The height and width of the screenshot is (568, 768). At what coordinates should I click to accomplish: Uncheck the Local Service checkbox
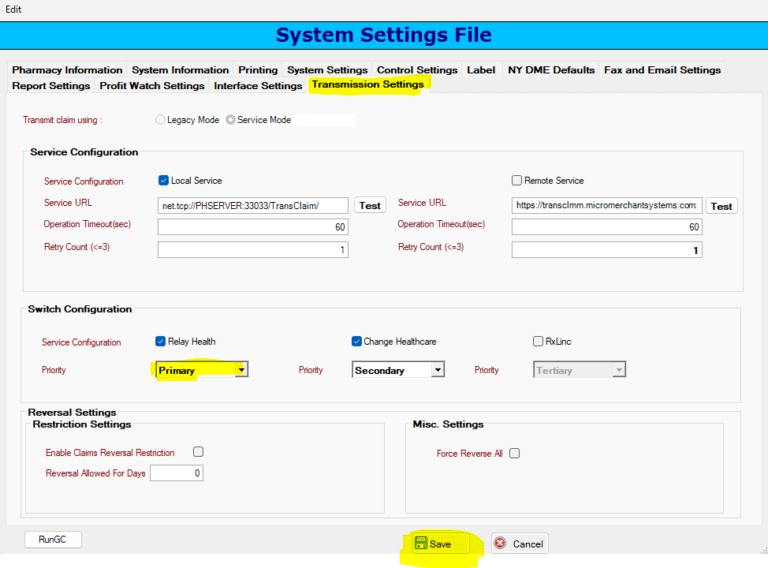[x=164, y=181]
